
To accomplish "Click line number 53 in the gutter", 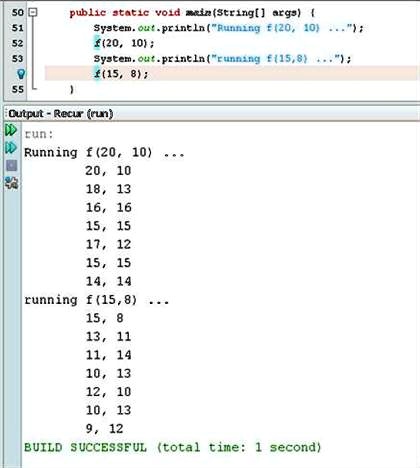I will 18,59.
